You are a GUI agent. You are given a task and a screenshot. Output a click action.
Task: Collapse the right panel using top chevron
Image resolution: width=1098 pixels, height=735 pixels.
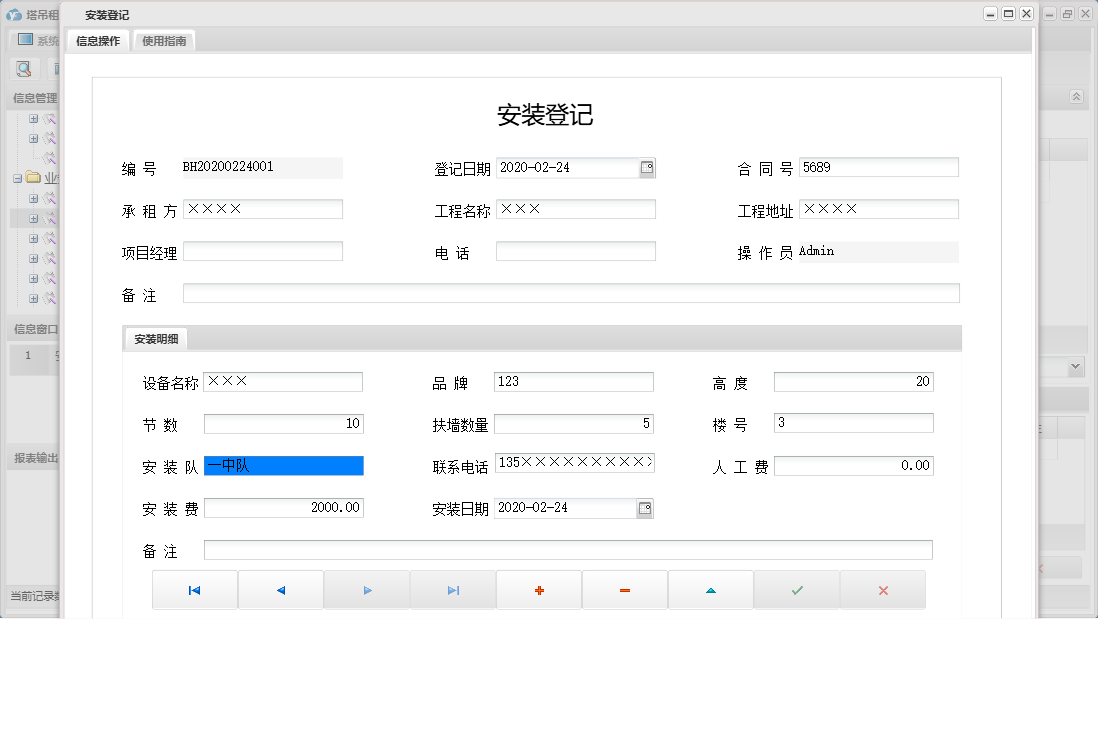[x=1076, y=97]
